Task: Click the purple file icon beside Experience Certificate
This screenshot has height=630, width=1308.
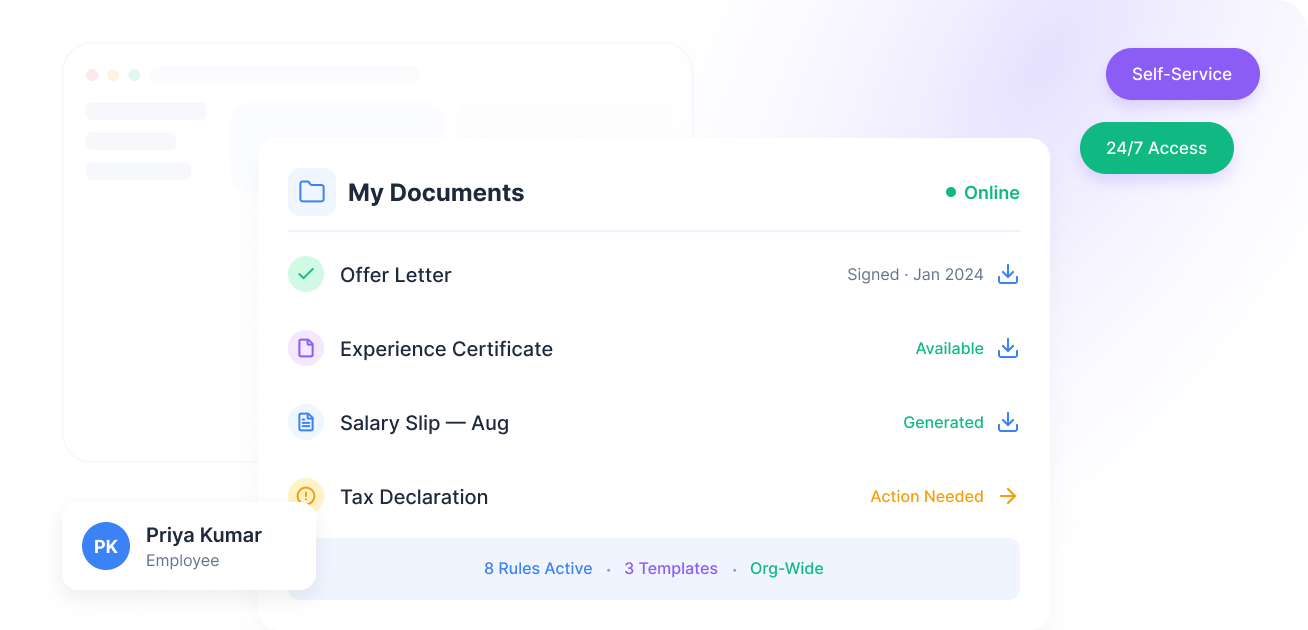Action: tap(306, 348)
